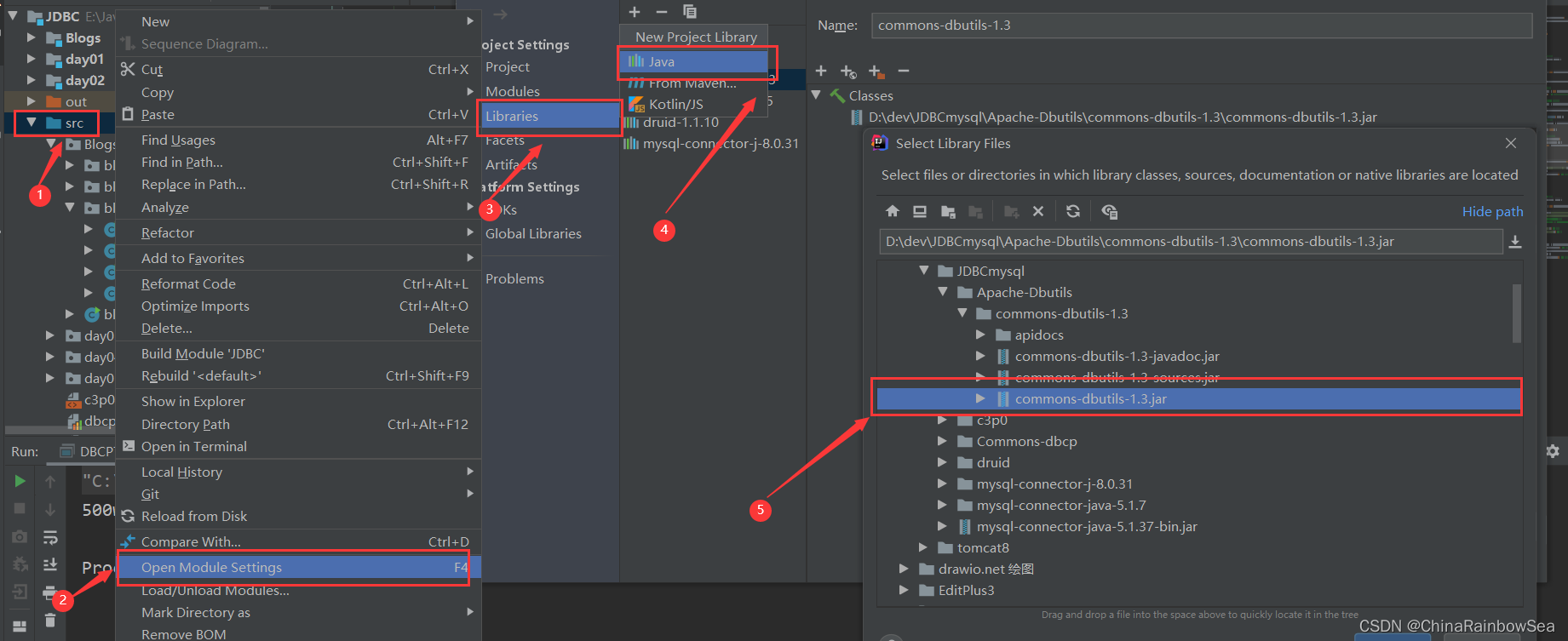1568x641 pixels.
Task: Open Libraries in Project Settings
Action: coord(550,116)
